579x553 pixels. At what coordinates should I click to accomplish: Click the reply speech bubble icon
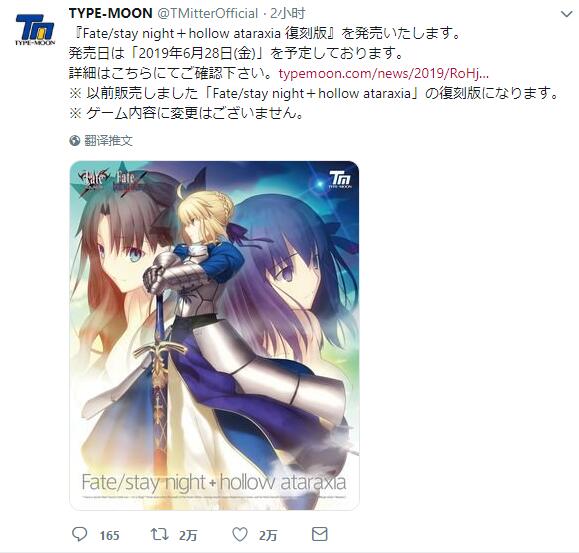tap(79, 534)
